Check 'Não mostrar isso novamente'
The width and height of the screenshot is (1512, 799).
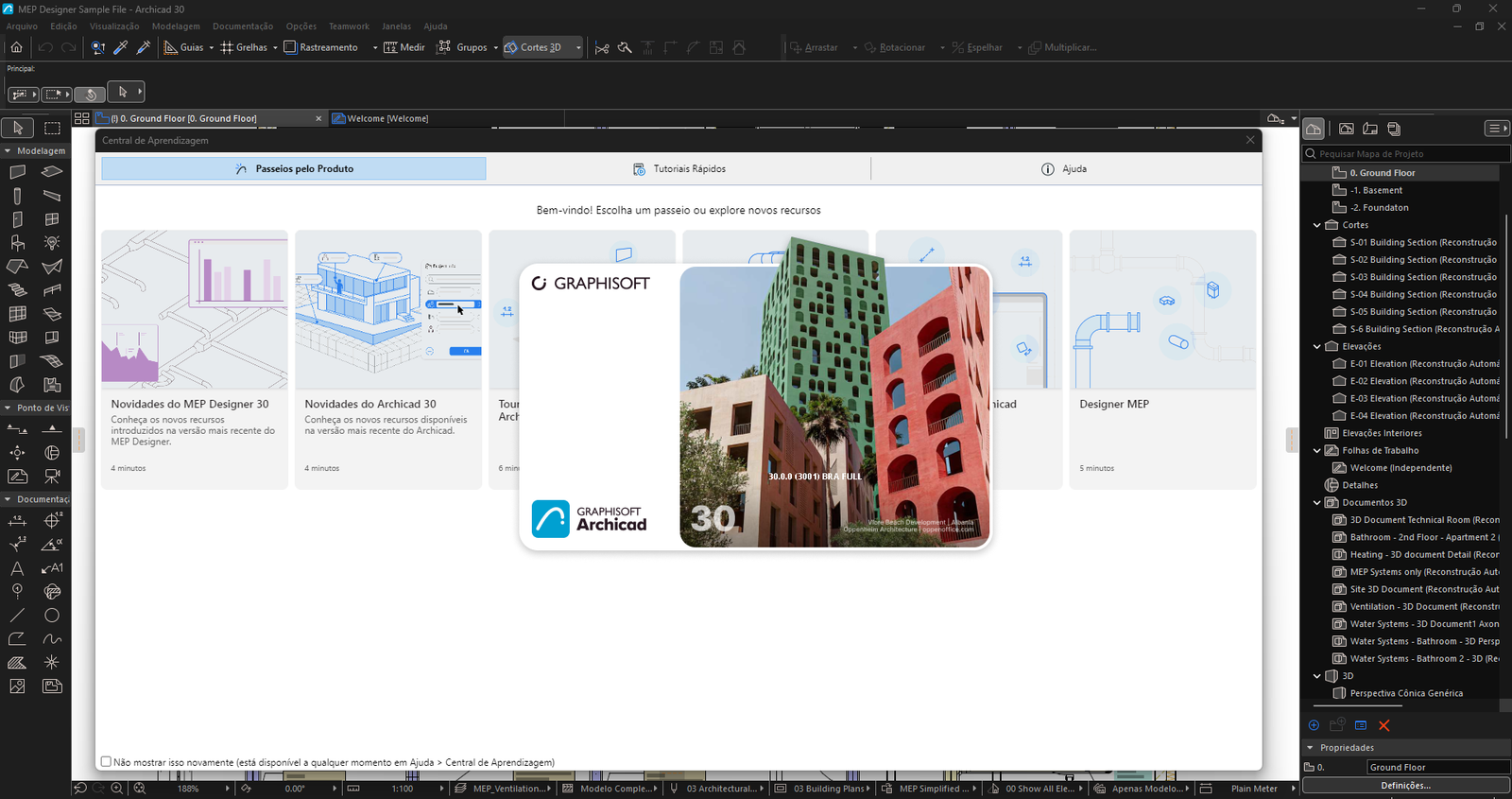click(106, 762)
